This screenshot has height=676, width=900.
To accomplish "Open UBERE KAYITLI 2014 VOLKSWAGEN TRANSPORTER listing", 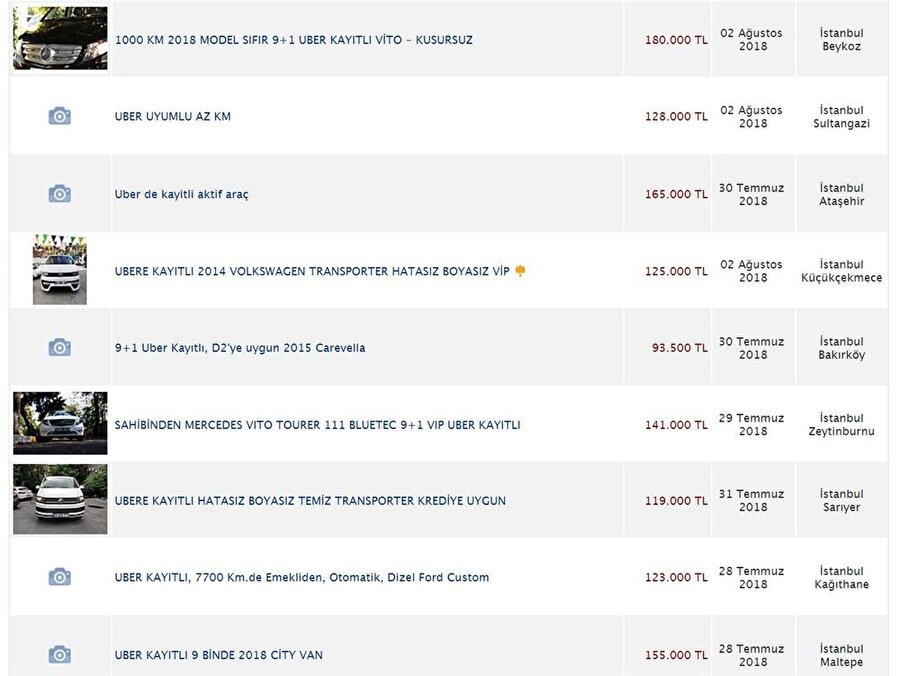I will 312,271.
